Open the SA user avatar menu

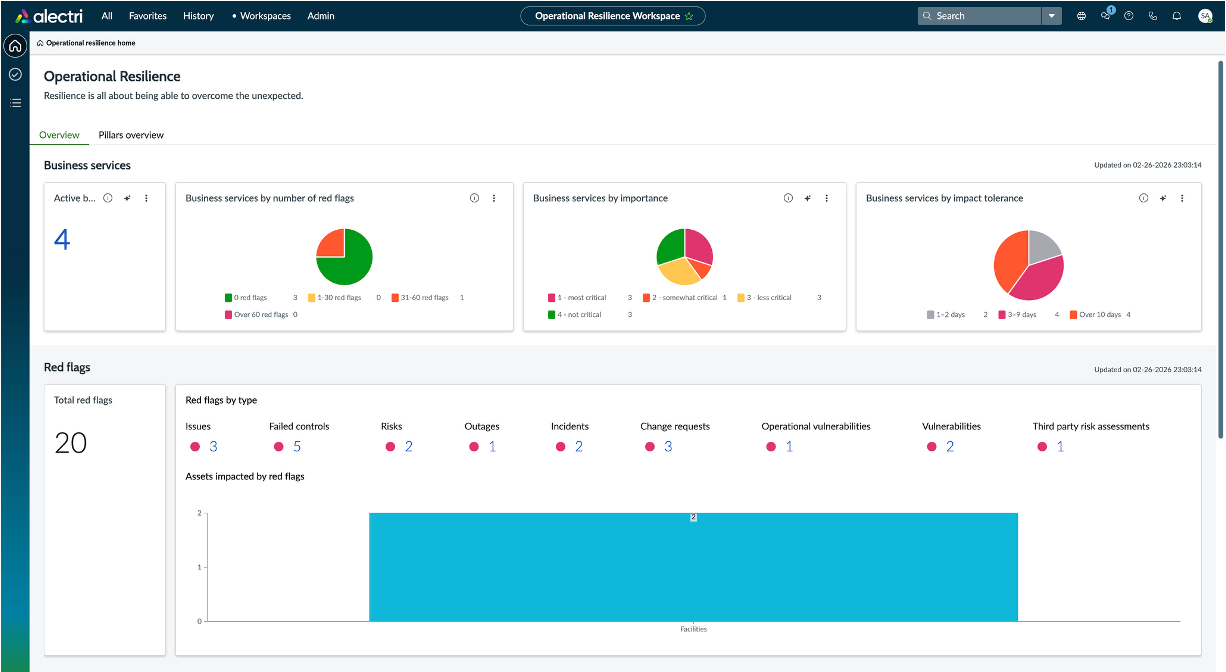(x=1205, y=16)
